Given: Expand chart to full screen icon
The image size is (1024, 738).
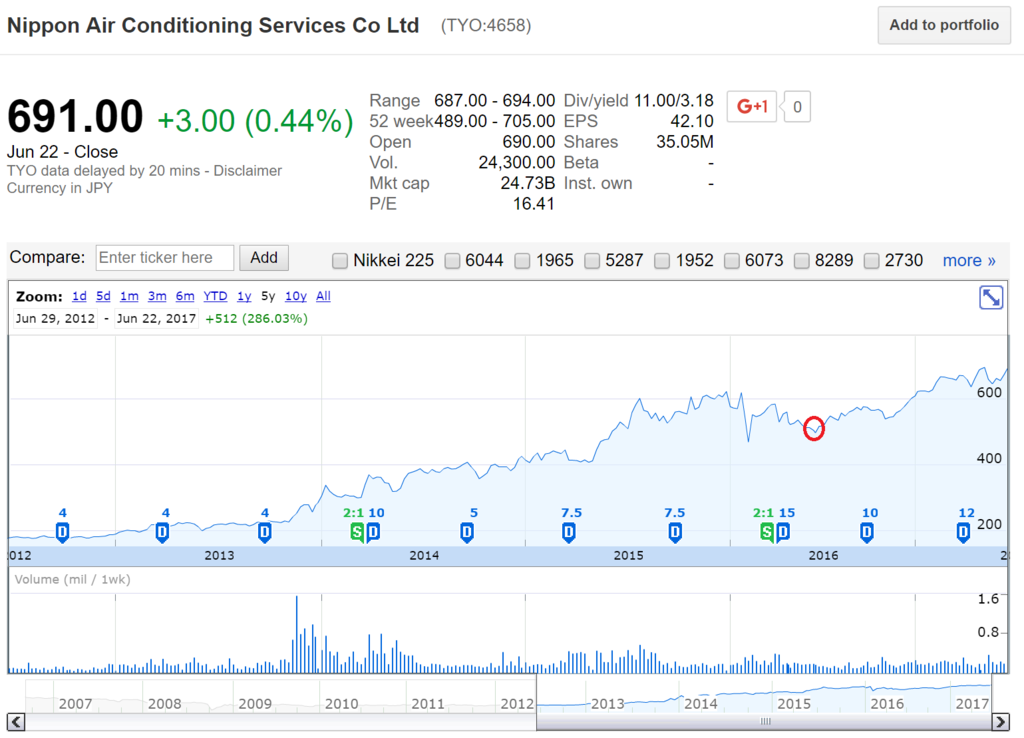Looking at the screenshot, I should [x=991, y=298].
